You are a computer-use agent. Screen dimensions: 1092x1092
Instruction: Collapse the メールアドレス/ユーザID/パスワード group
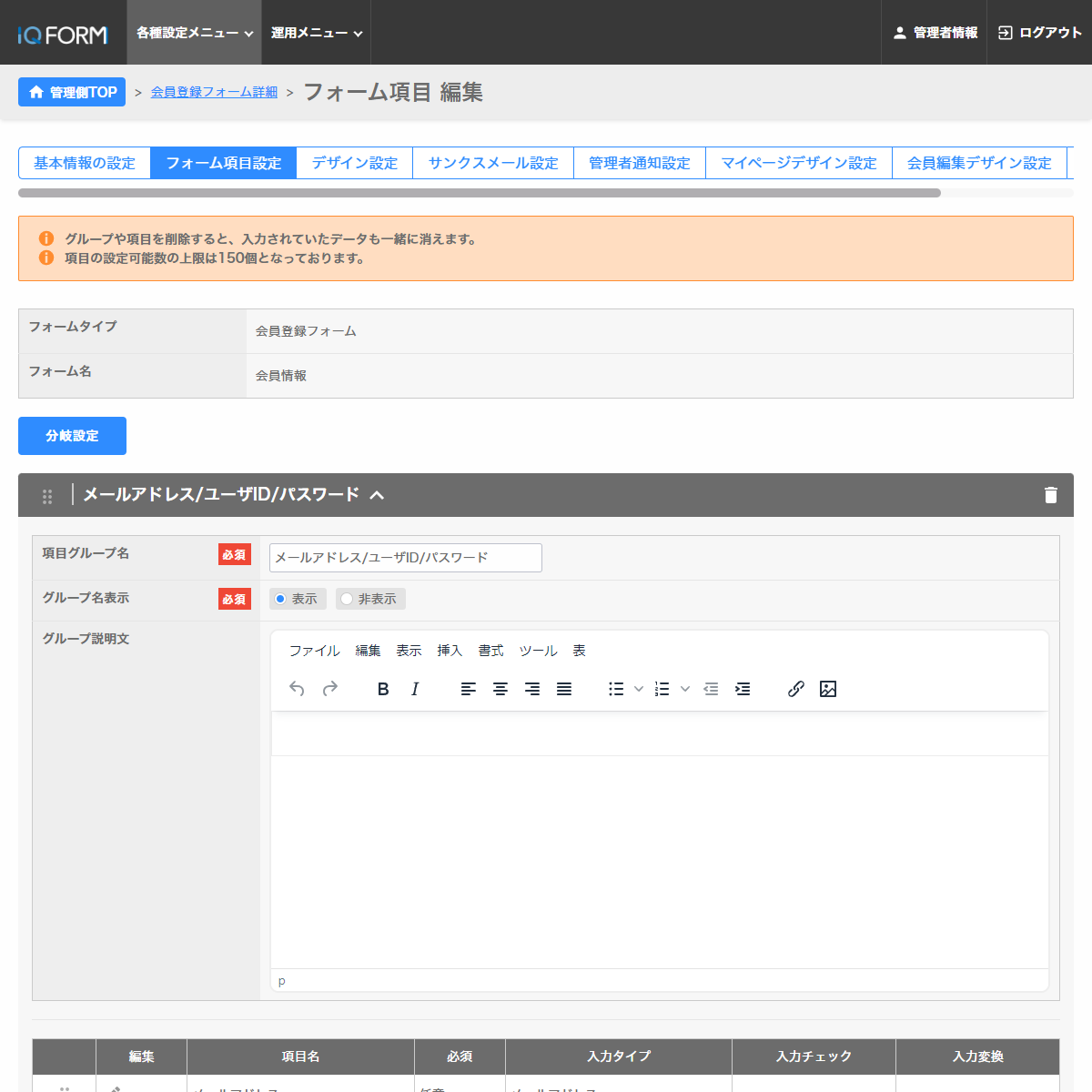pos(377,495)
